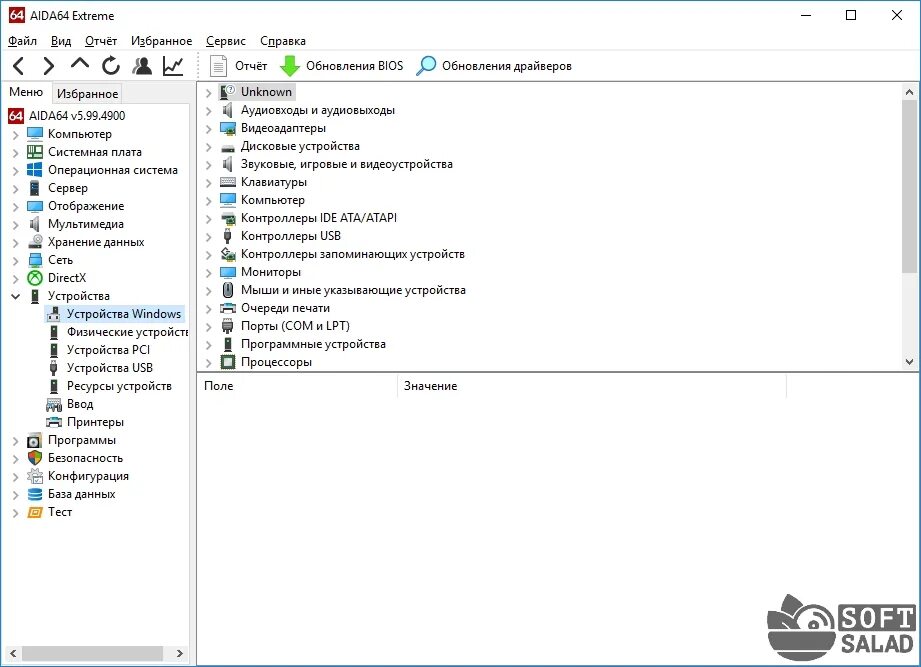The height and width of the screenshot is (667, 921).
Task: Open the Справка menu
Action: pyautogui.click(x=283, y=41)
